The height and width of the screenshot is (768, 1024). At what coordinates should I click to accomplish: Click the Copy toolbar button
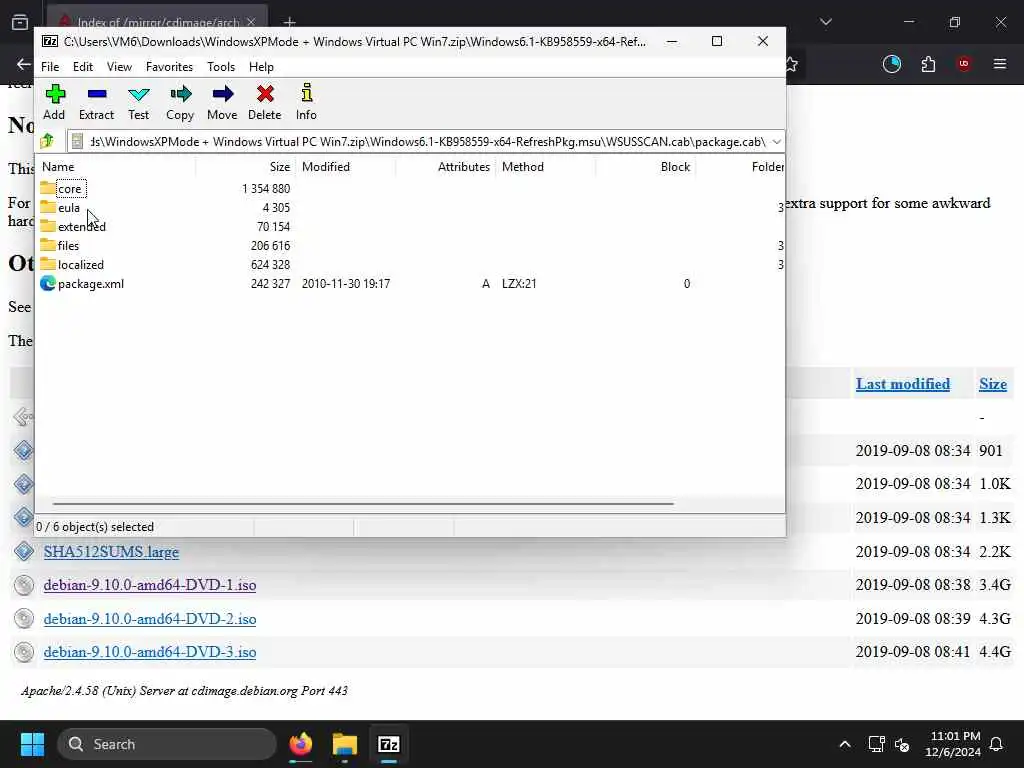[180, 102]
